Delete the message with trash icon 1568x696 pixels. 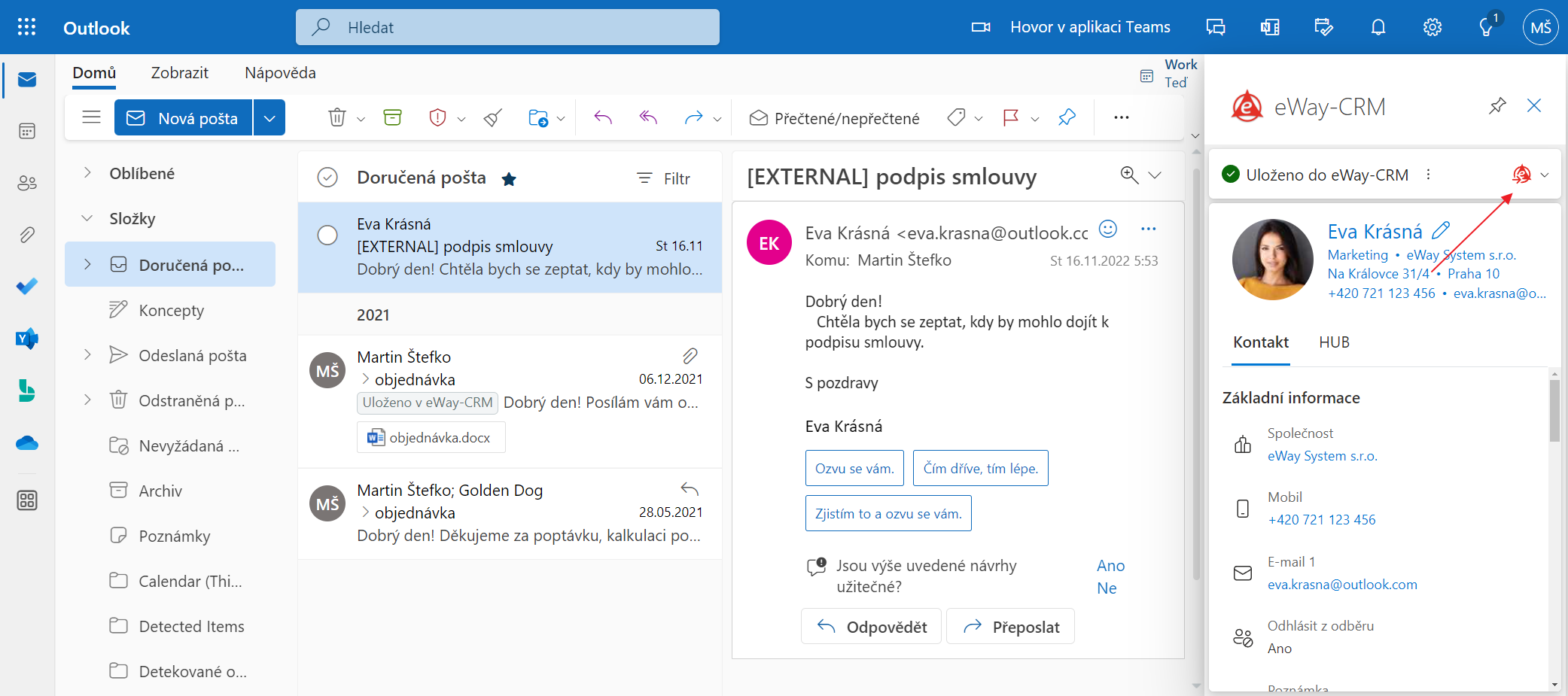[x=337, y=117]
